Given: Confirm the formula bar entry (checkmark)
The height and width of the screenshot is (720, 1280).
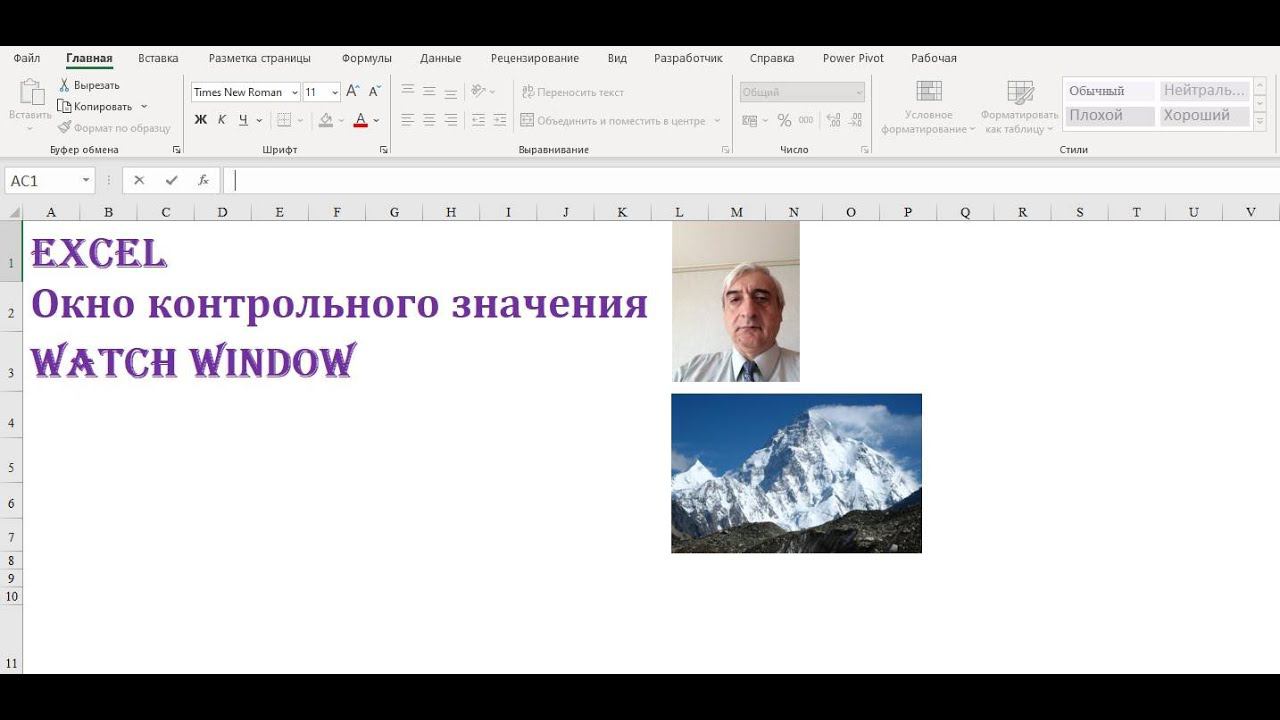Looking at the screenshot, I should pyautogui.click(x=171, y=181).
